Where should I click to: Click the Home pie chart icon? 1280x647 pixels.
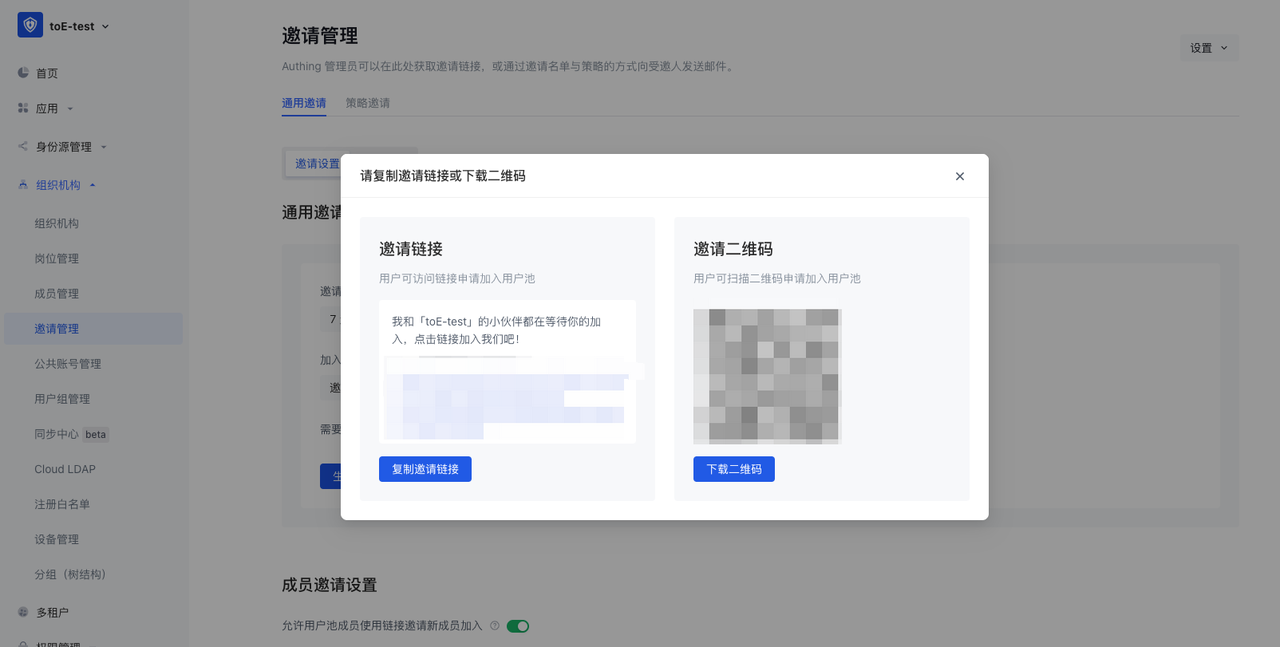click(23, 73)
